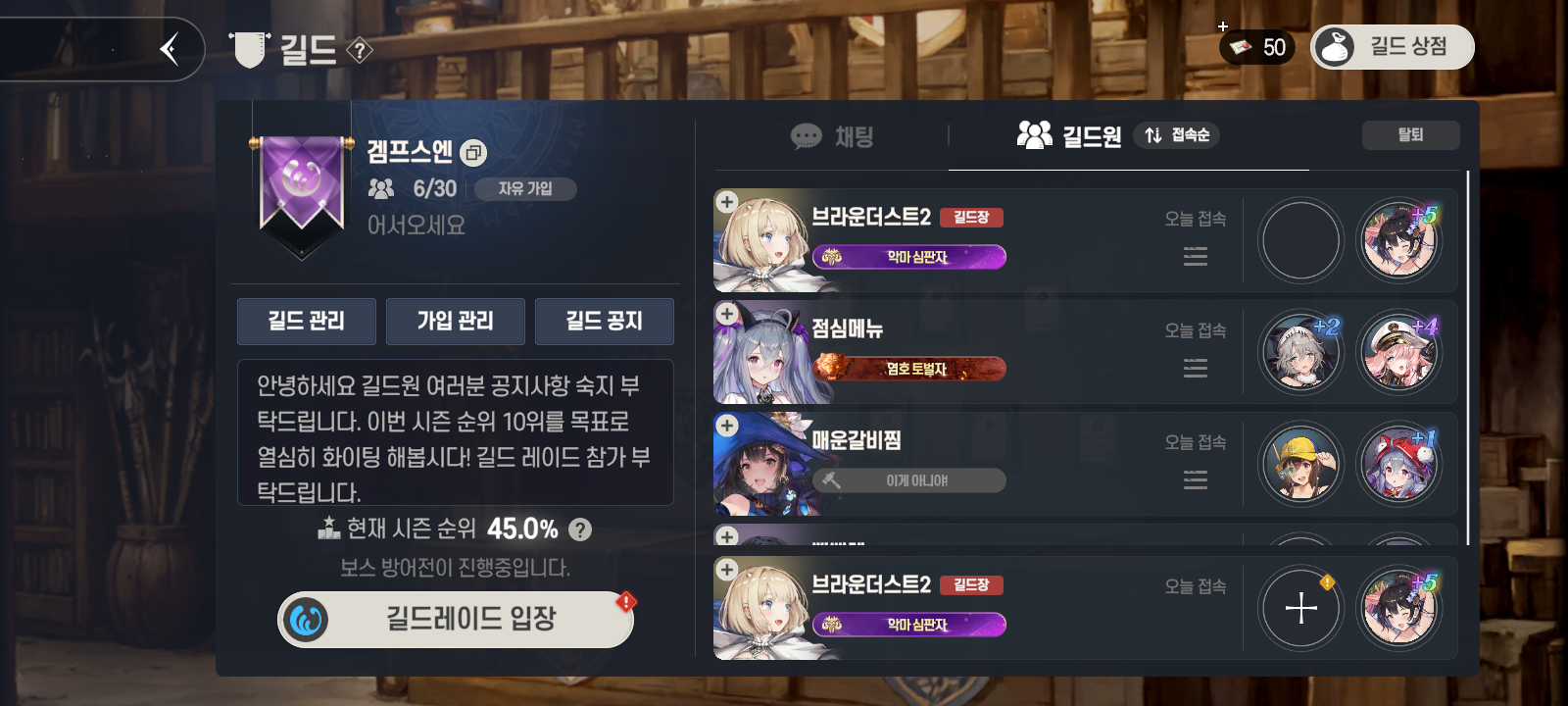This screenshot has width=1568, height=706.
Task: Click the 탈퇴 leave guild button
Action: [x=1410, y=135]
